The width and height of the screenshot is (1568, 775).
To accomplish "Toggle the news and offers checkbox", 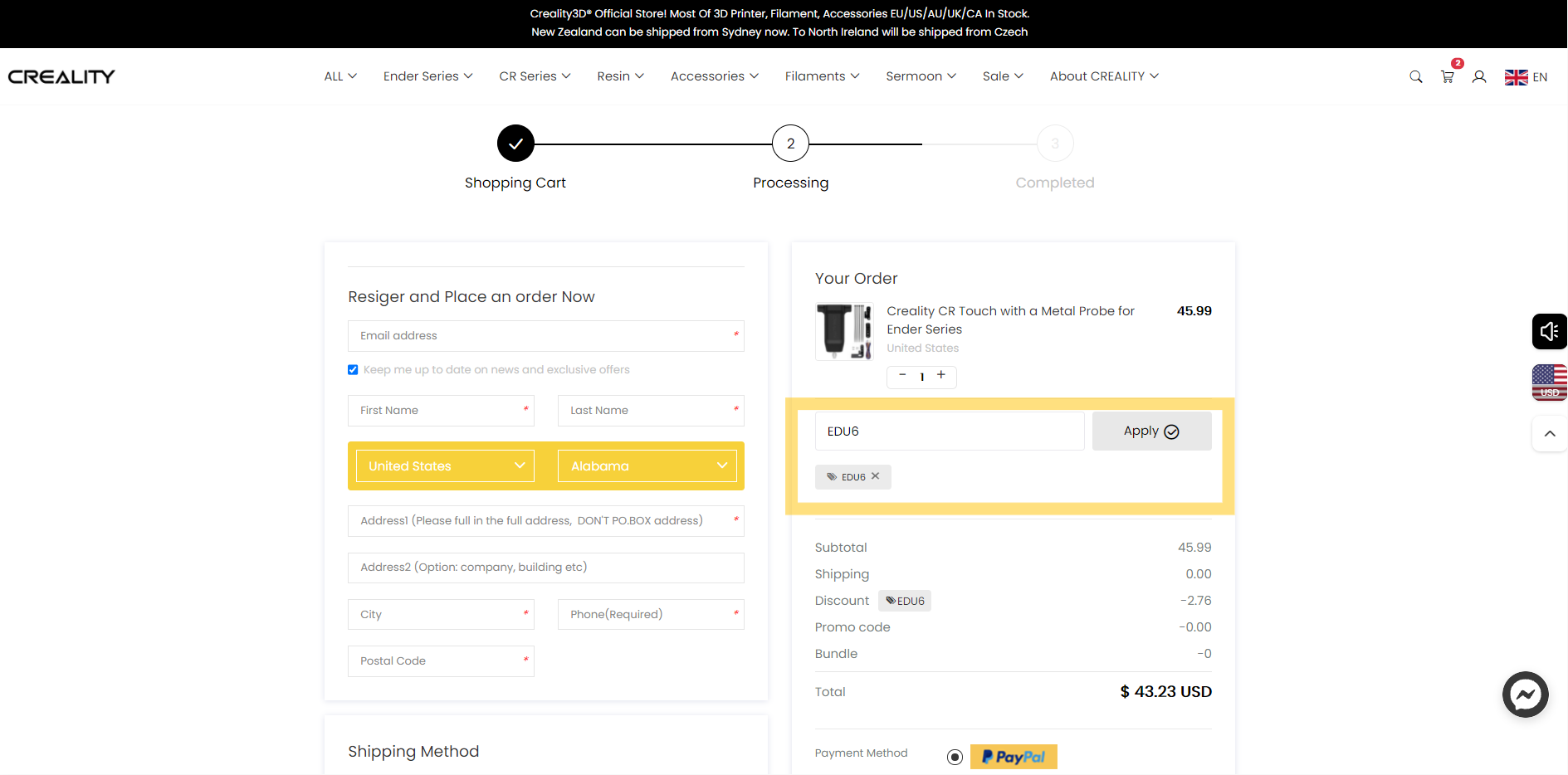I will click(x=353, y=370).
